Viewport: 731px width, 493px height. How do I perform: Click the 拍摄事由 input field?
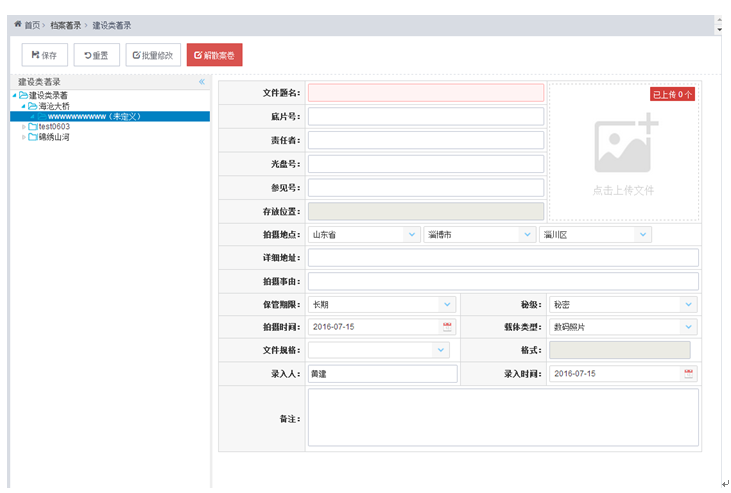[x=503, y=281]
